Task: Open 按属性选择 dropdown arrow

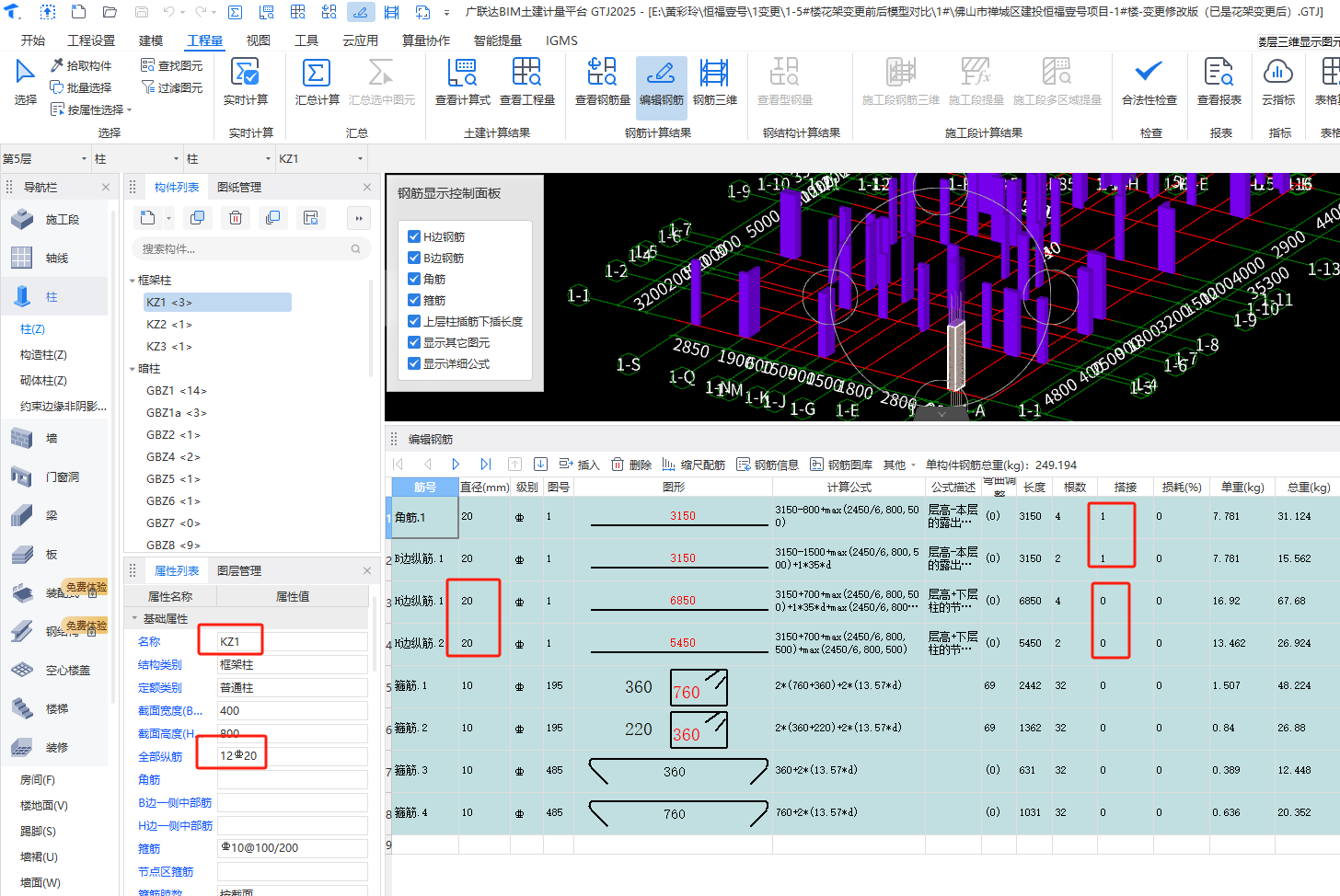Action: (130, 110)
